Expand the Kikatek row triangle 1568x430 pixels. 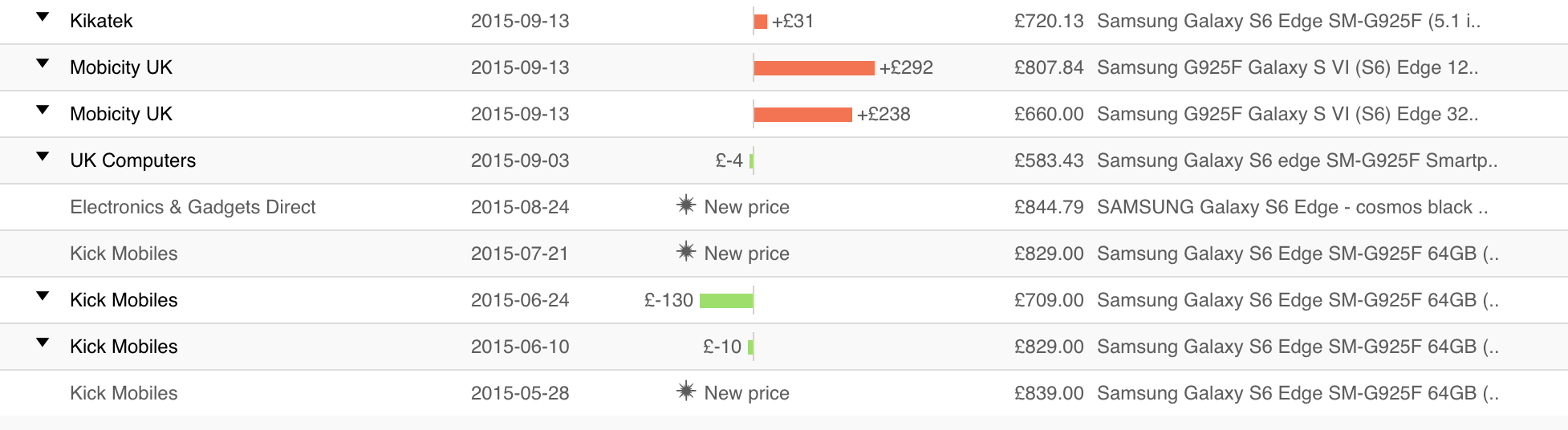pyautogui.click(x=43, y=17)
